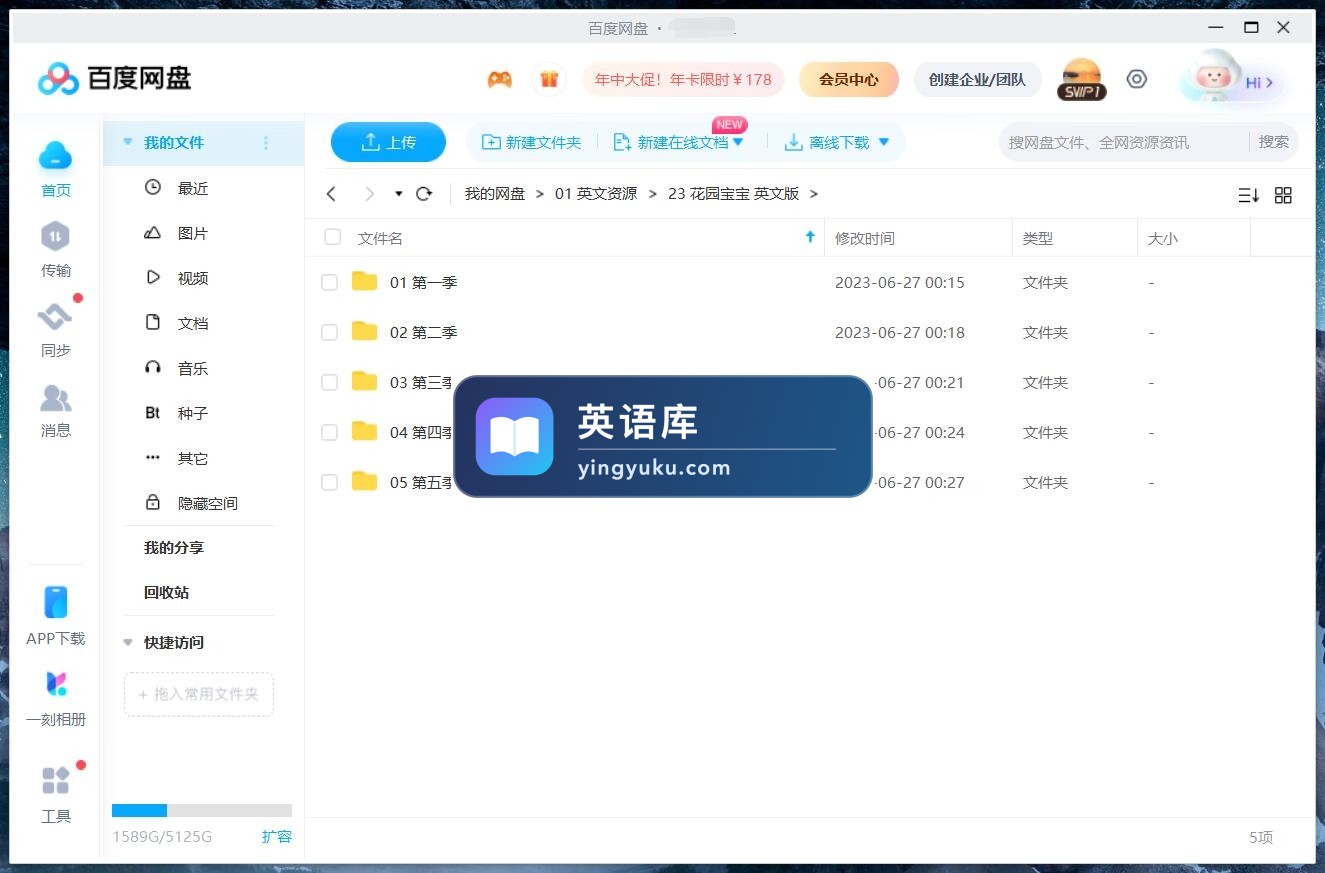This screenshot has height=873, width=1325.
Task: Click the 上传 upload button
Action: tap(388, 142)
